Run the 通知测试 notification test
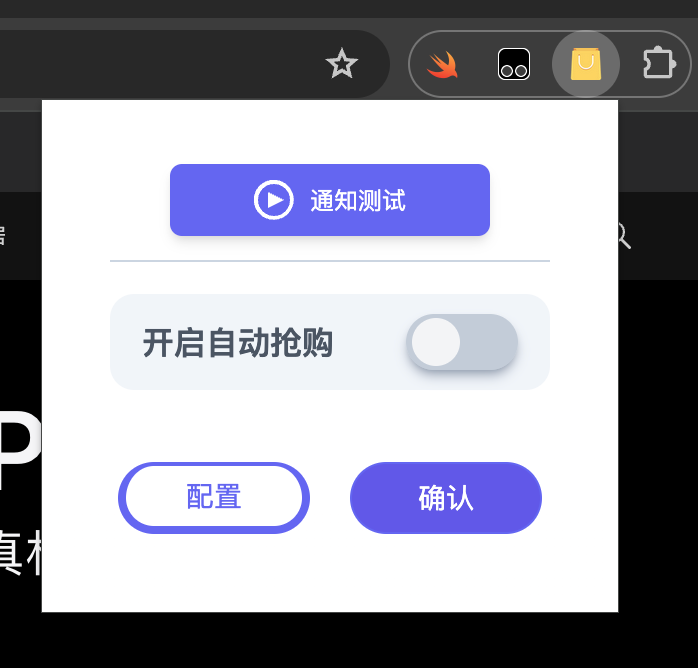This screenshot has height=668, width=698. [x=330, y=200]
